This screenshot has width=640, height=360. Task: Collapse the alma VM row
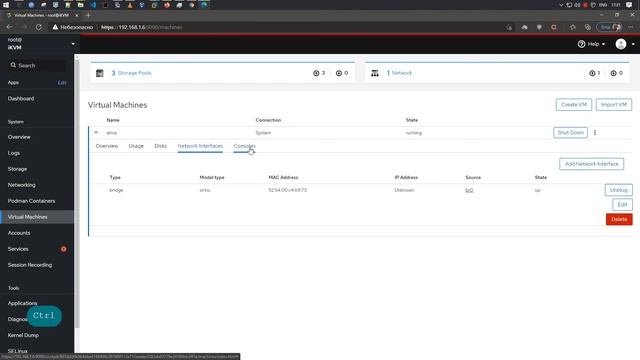[x=96, y=133]
